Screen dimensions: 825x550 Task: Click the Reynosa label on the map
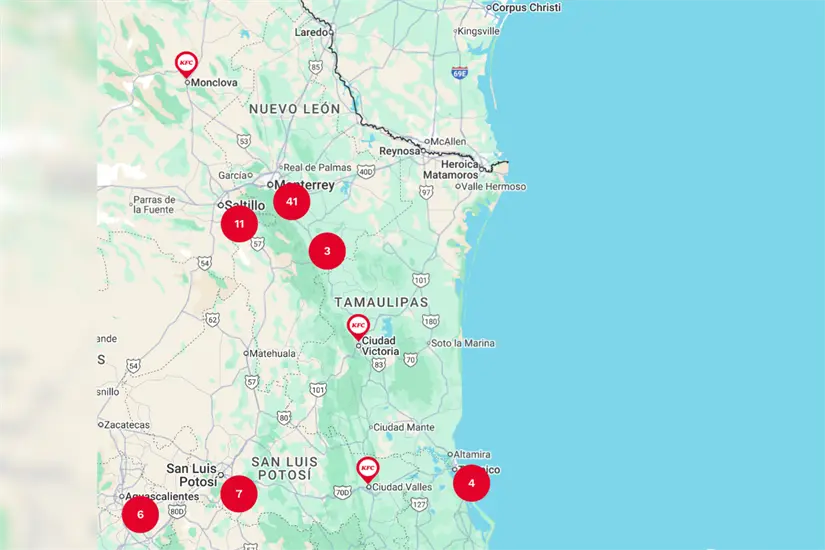tap(398, 151)
